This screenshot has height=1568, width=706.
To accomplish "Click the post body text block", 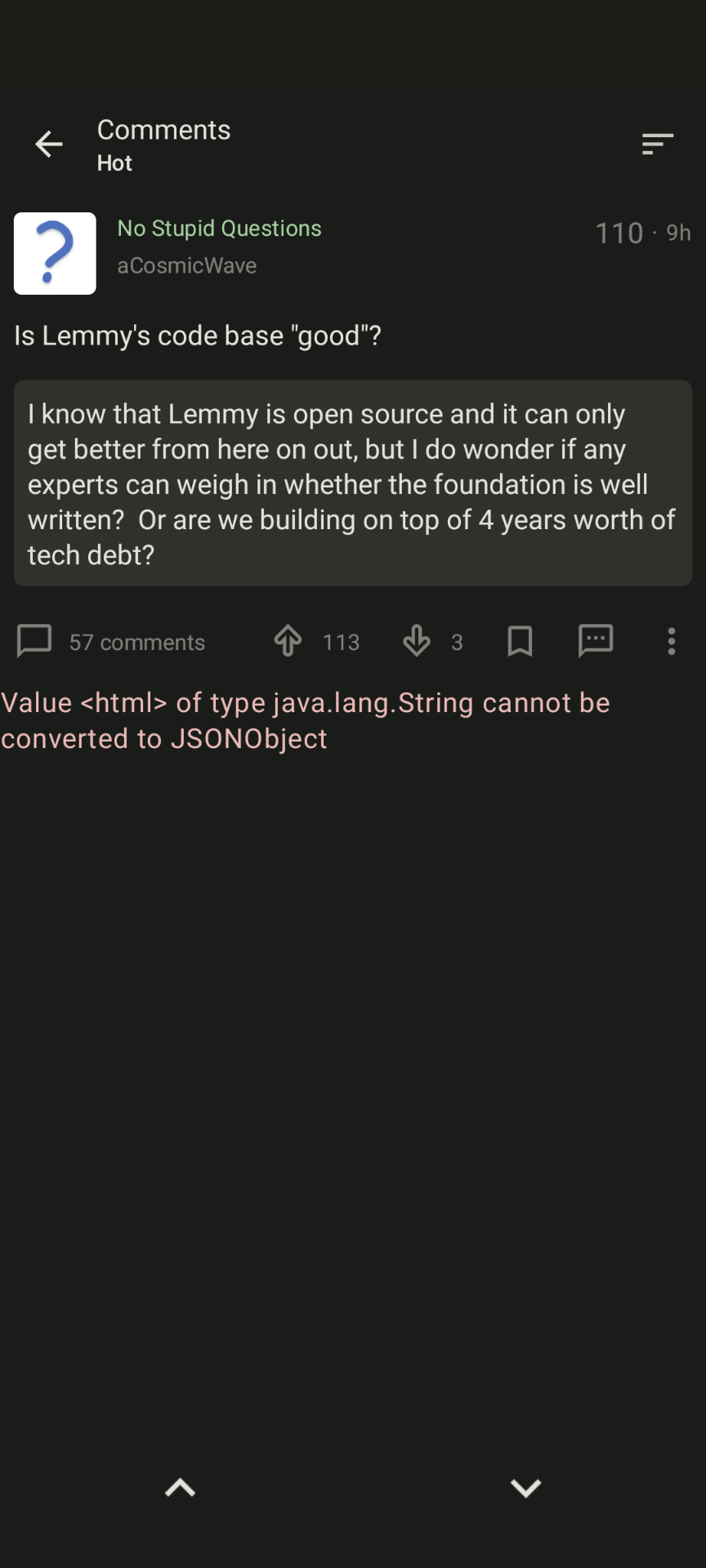I will coord(352,483).
